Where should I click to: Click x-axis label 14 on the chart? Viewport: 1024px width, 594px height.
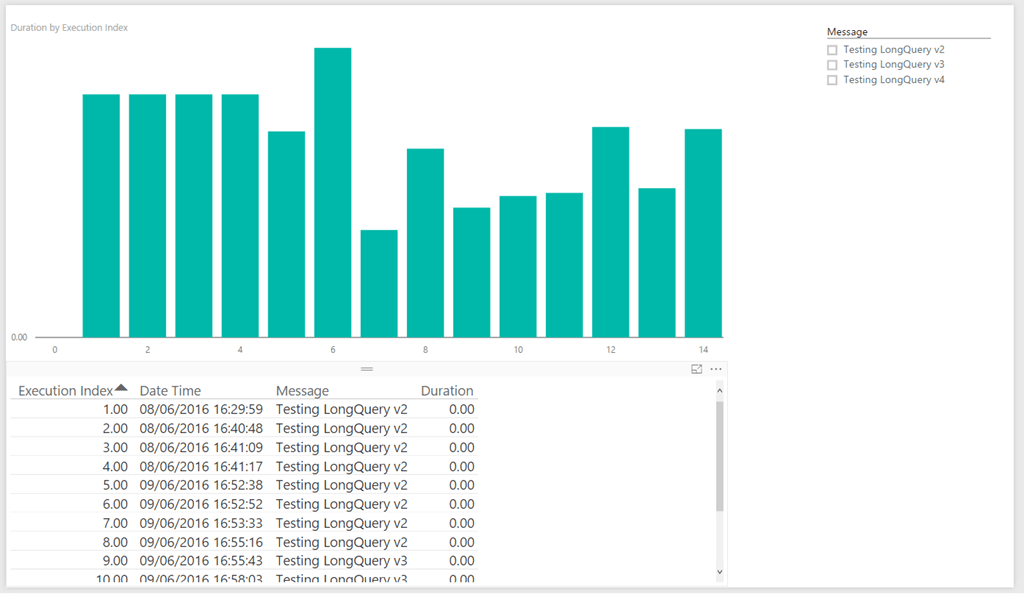[703, 350]
